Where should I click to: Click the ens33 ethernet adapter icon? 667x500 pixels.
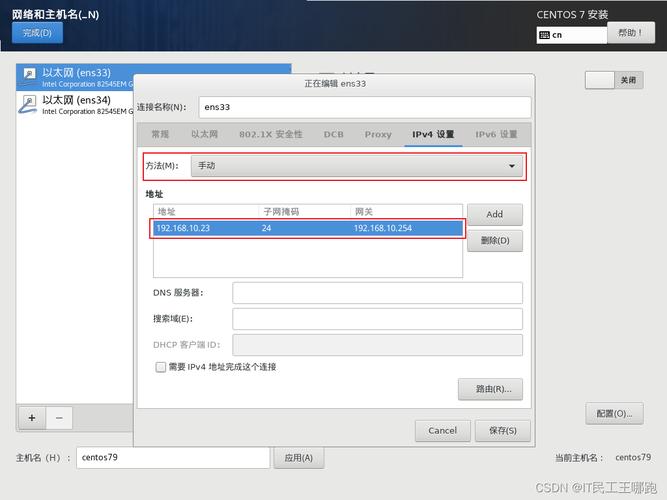29,75
